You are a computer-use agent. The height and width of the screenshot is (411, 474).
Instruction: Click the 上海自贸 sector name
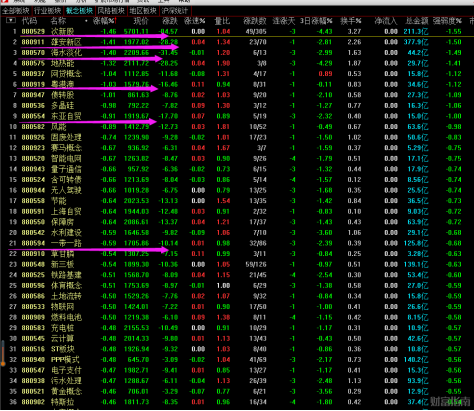pyautogui.click(x=66, y=211)
